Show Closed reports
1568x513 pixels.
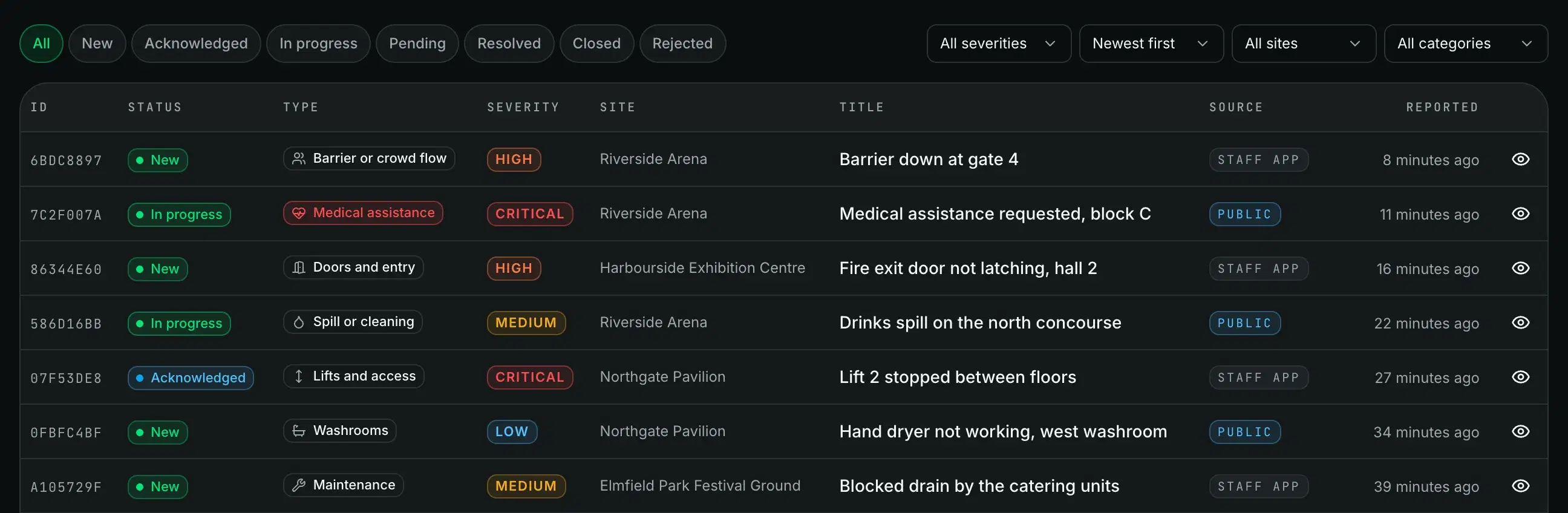tap(596, 44)
